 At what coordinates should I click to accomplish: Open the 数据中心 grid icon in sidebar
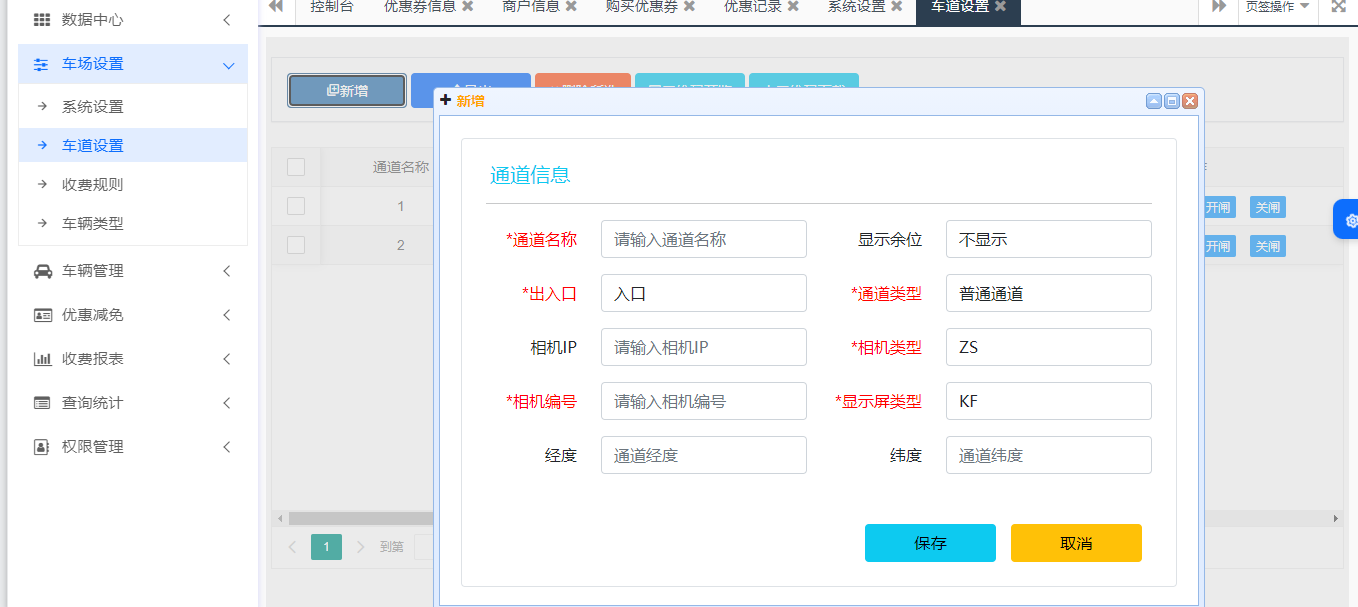[40, 18]
